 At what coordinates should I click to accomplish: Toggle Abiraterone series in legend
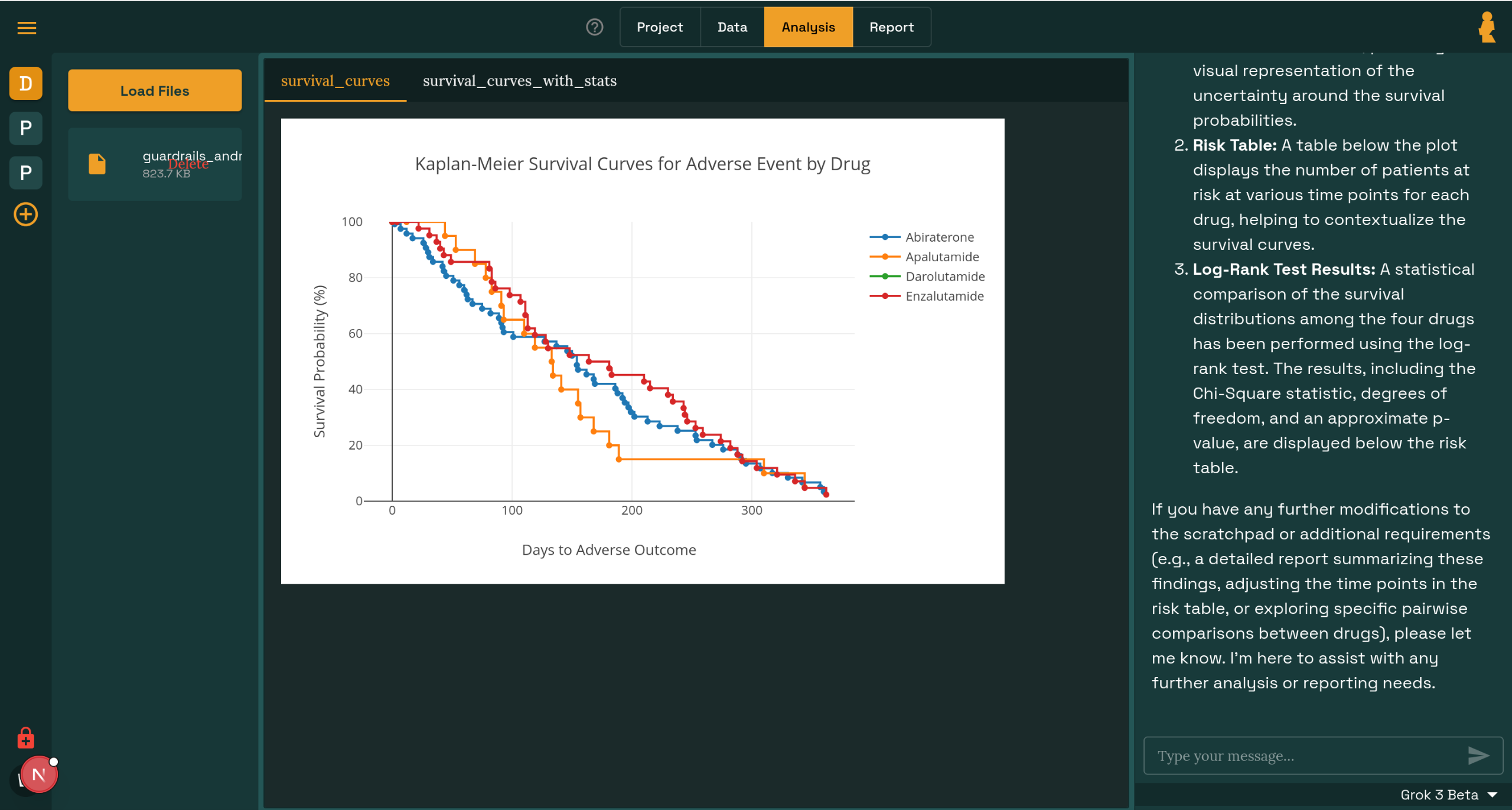tap(939, 237)
